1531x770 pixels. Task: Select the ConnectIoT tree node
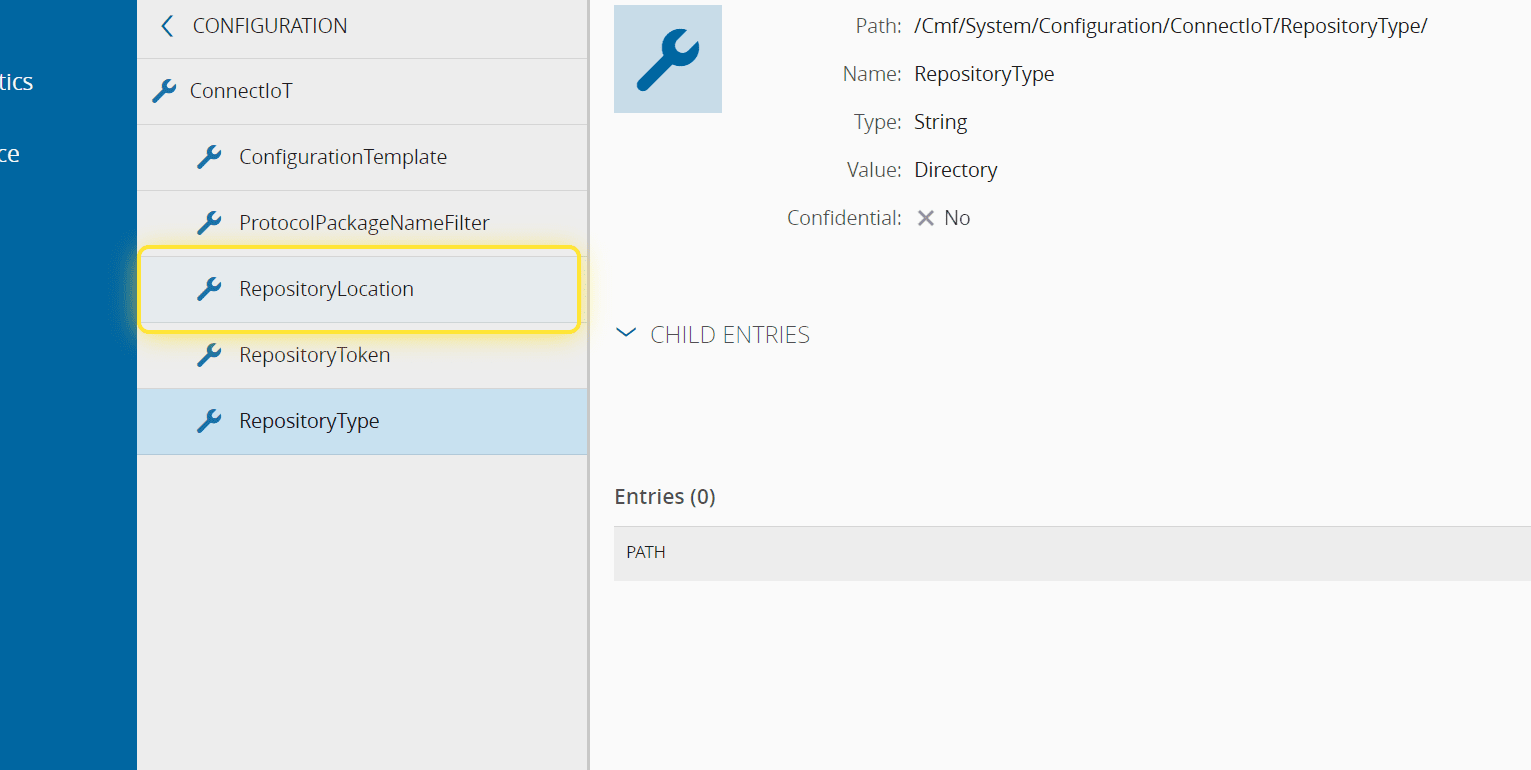tap(241, 91)
